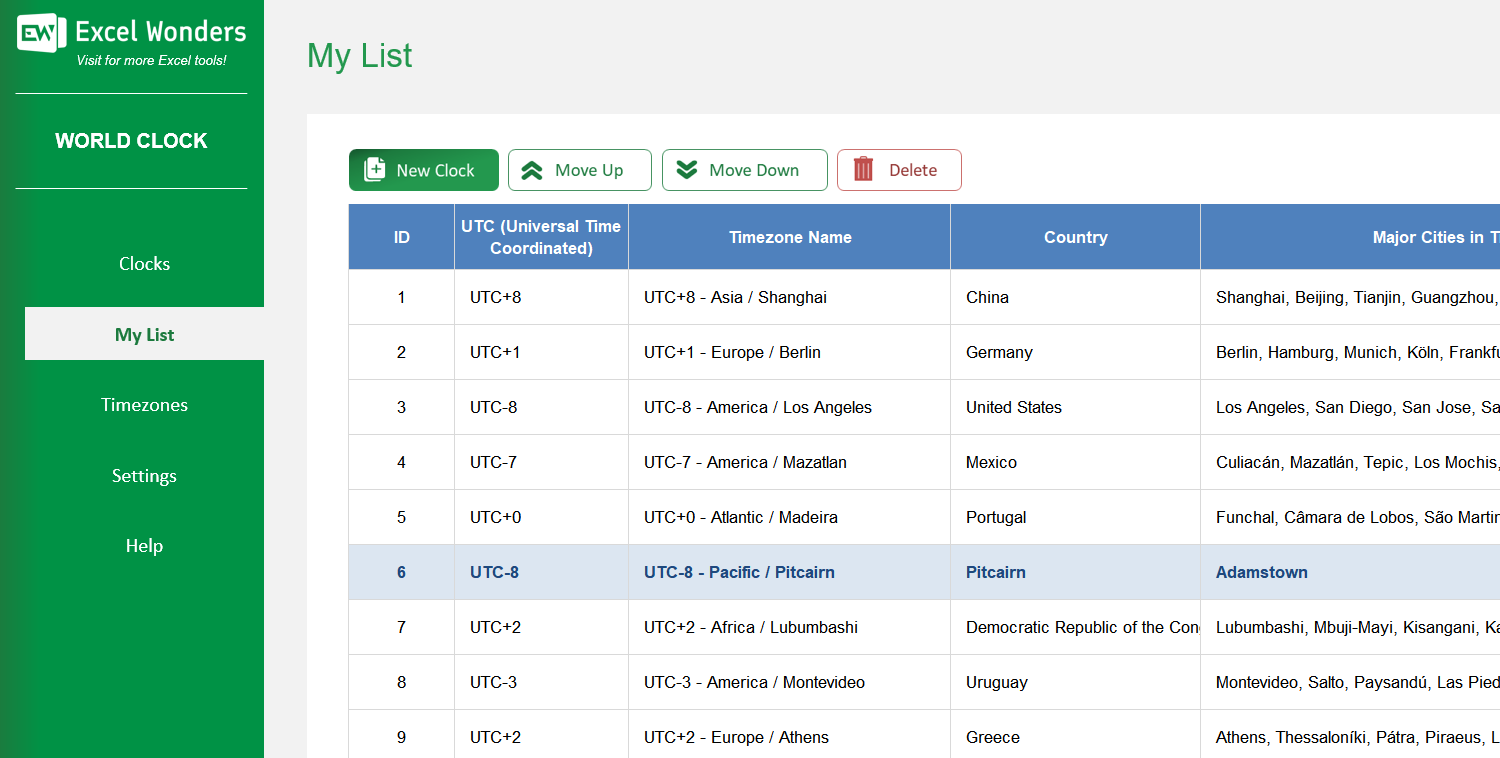
Task: Select the UTC+2 - Europe / Athens cell
Action: coord(789,737)
